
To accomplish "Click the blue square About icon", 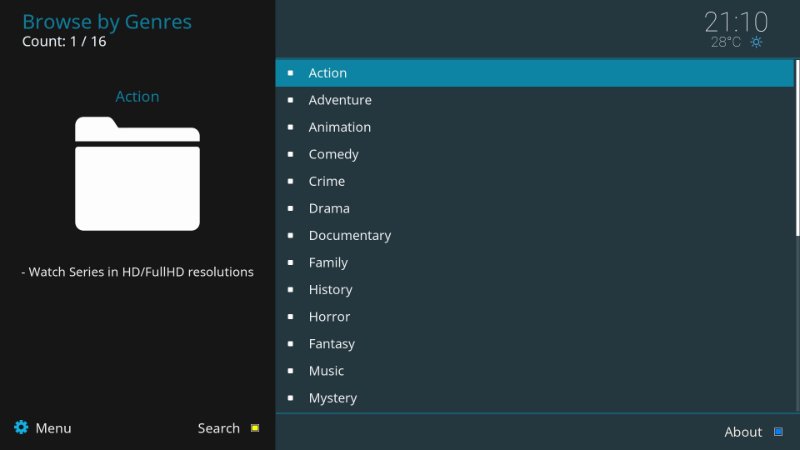I will (x=779, y=432).
